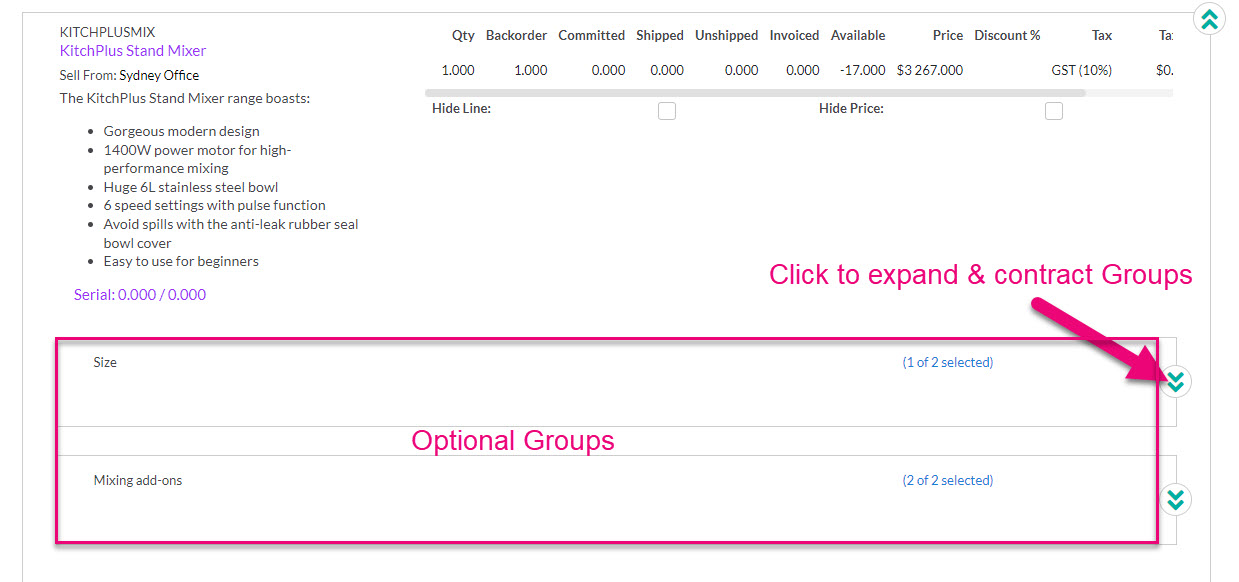Click the GST (10%) tax value

point(1082,70)
